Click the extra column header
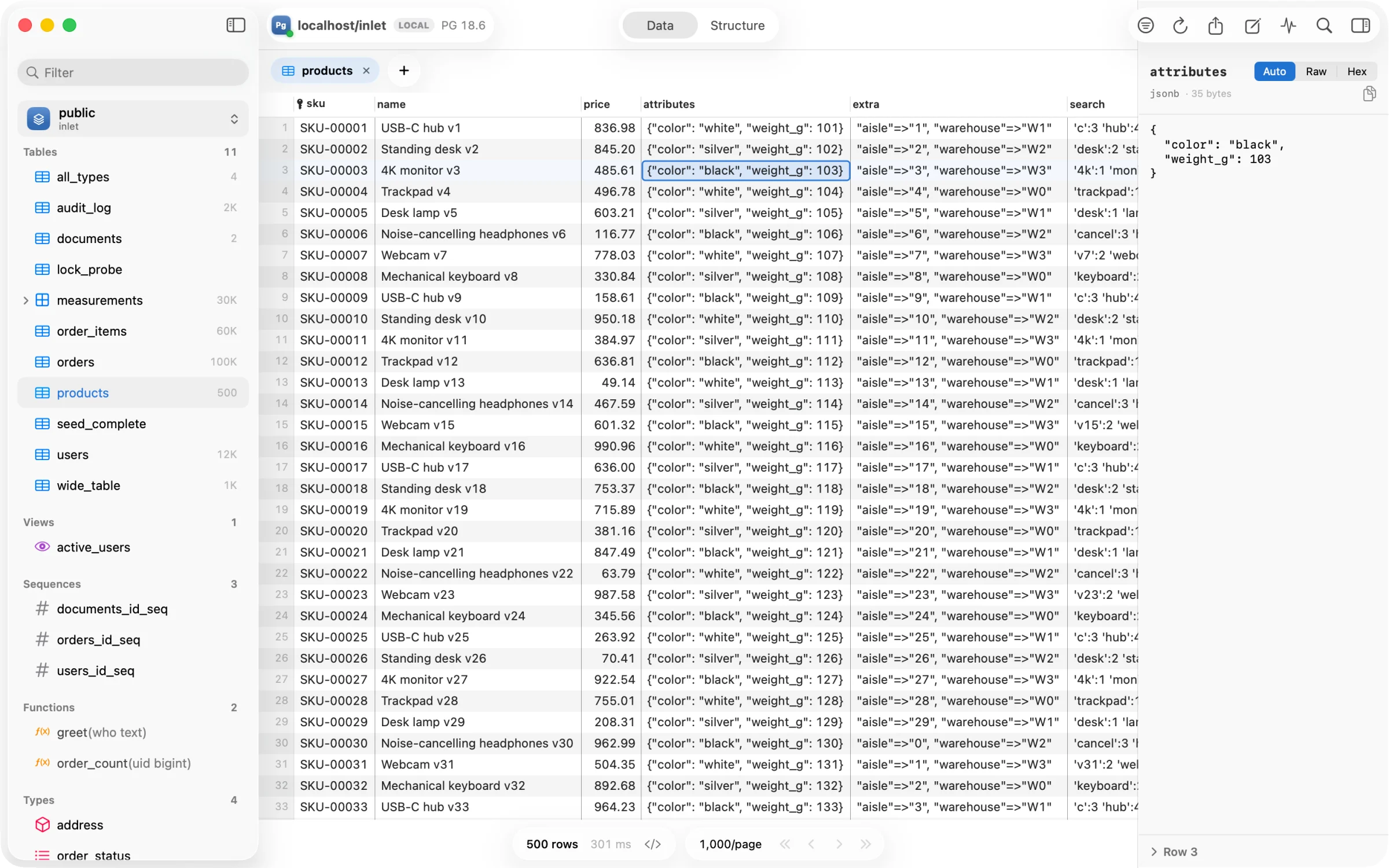1389x868 pixels. tap(958, 104)
